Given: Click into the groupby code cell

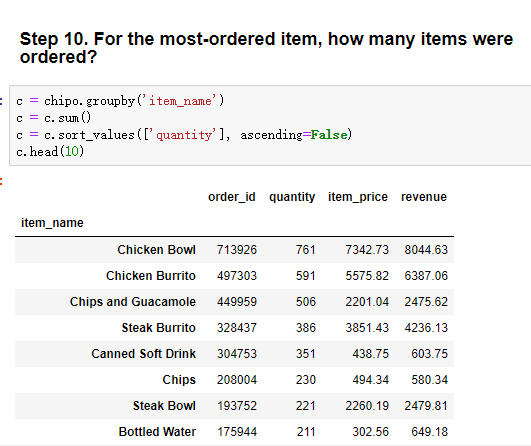Looking at the screenshot, I should click(270, 126).
